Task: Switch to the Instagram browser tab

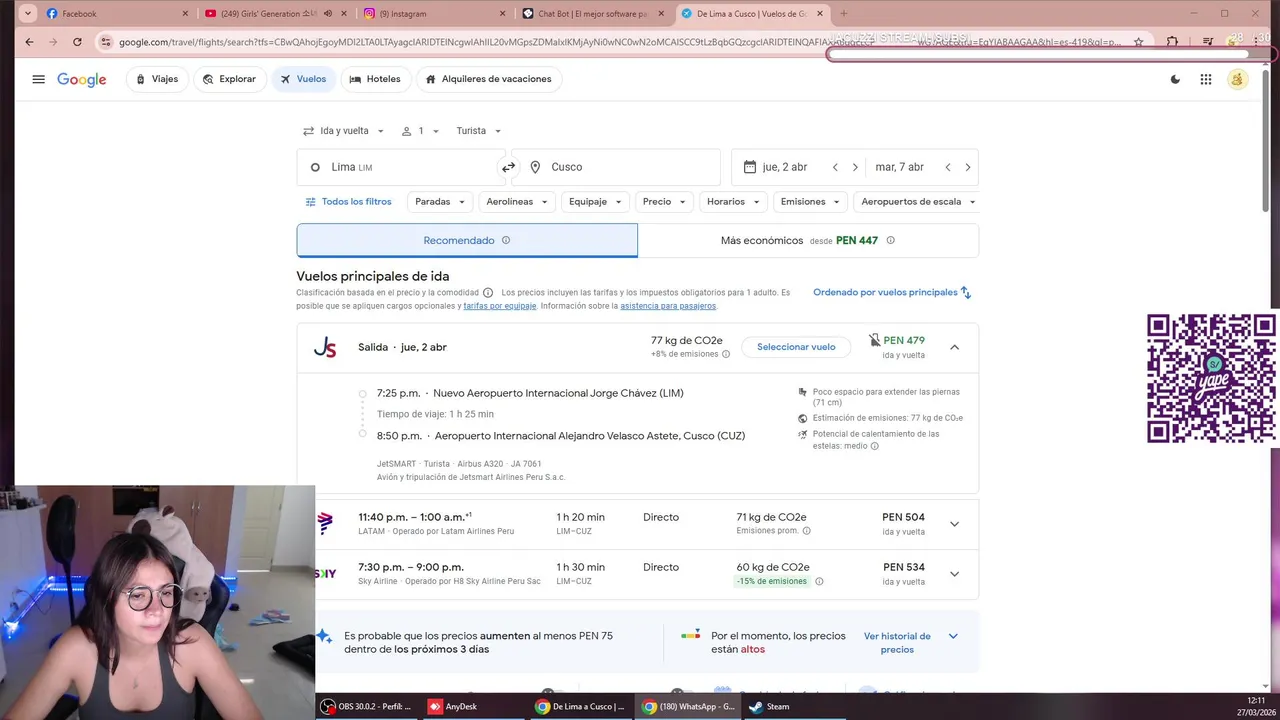Action: [434, 14]
